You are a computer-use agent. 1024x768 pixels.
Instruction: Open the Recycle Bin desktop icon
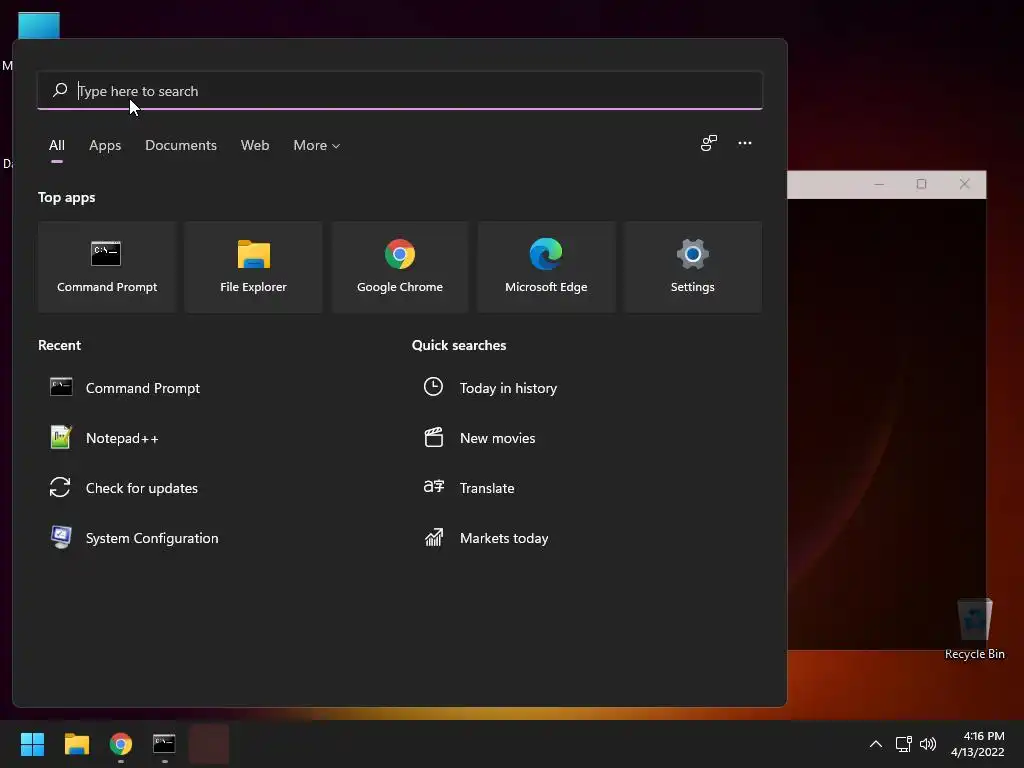tap(974, 630)
